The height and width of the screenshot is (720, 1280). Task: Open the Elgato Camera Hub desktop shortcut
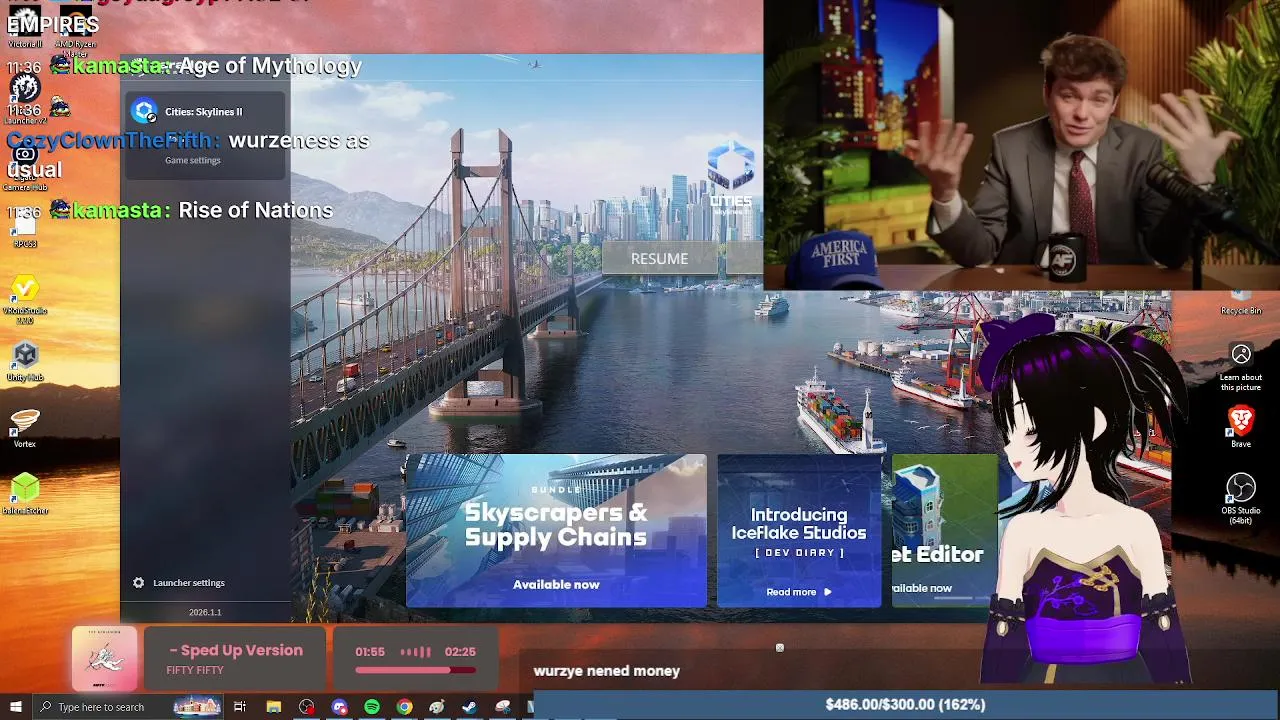pos(25,167)
